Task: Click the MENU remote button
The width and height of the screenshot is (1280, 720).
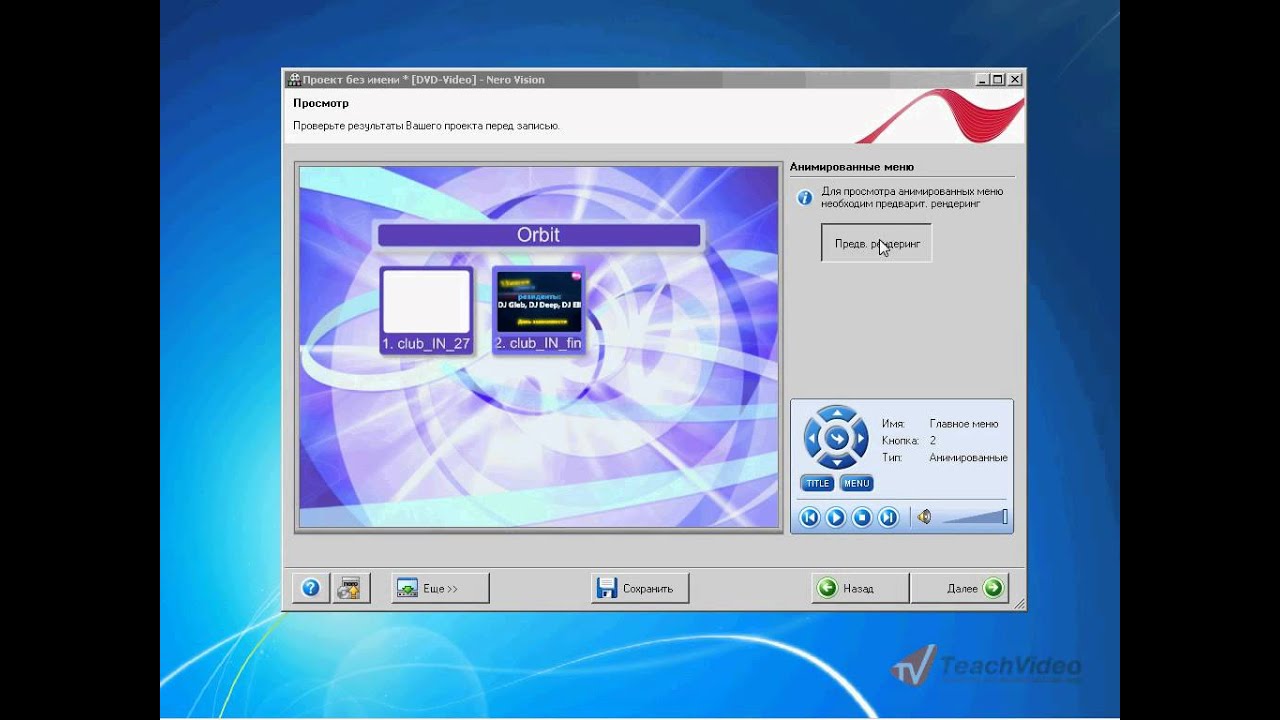Action: 857,484
